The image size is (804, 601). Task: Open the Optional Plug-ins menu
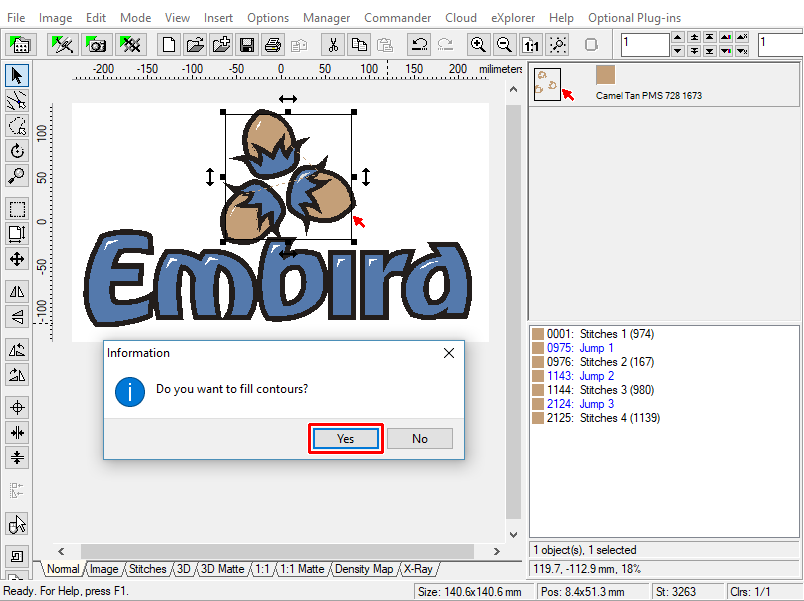(634, 18)
